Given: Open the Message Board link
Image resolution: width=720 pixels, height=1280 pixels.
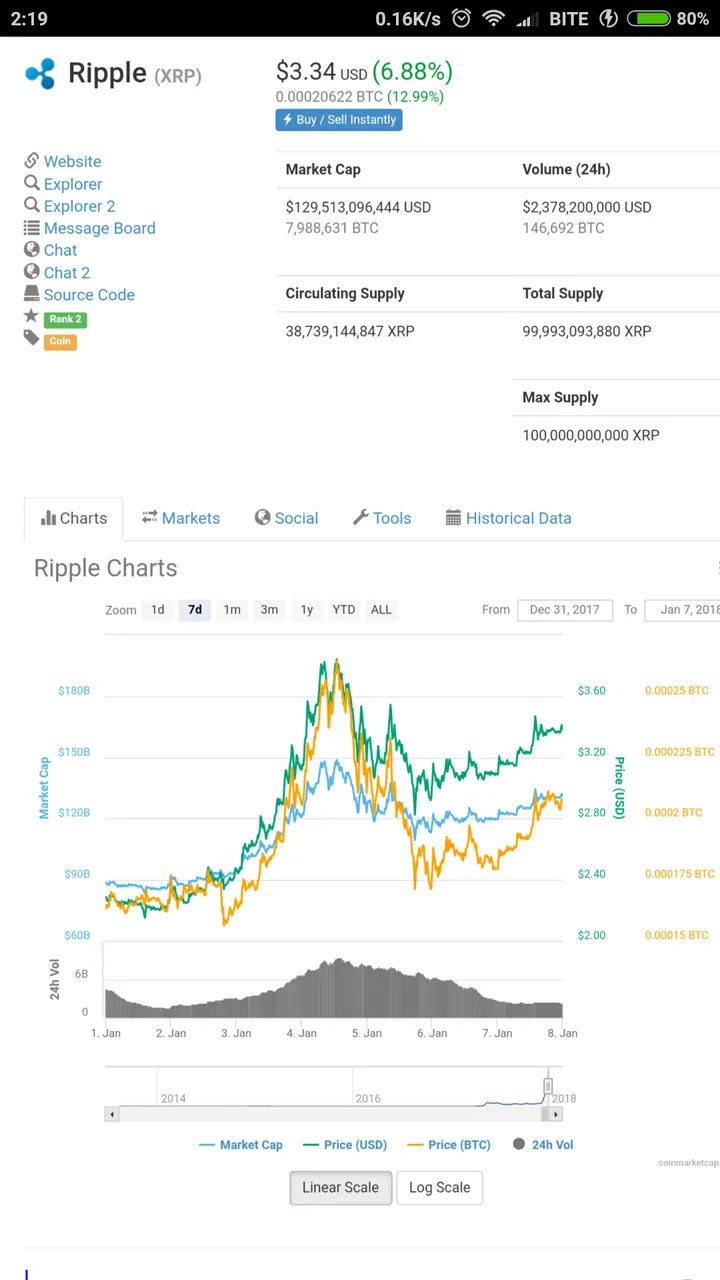Looking at the screenshot, I should point(99,228).
